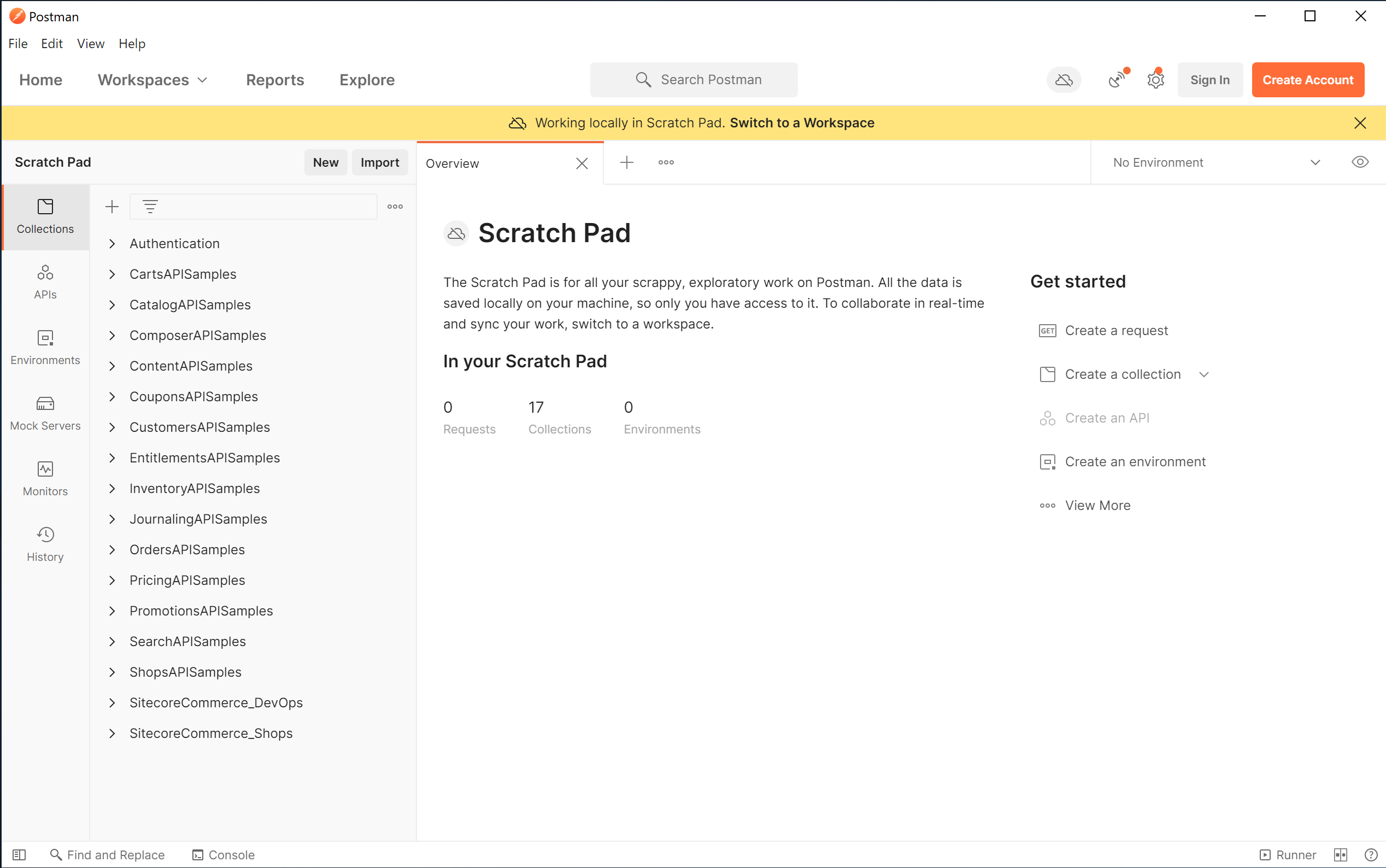
Task: Click the Create Account button
Action: 1307,80
